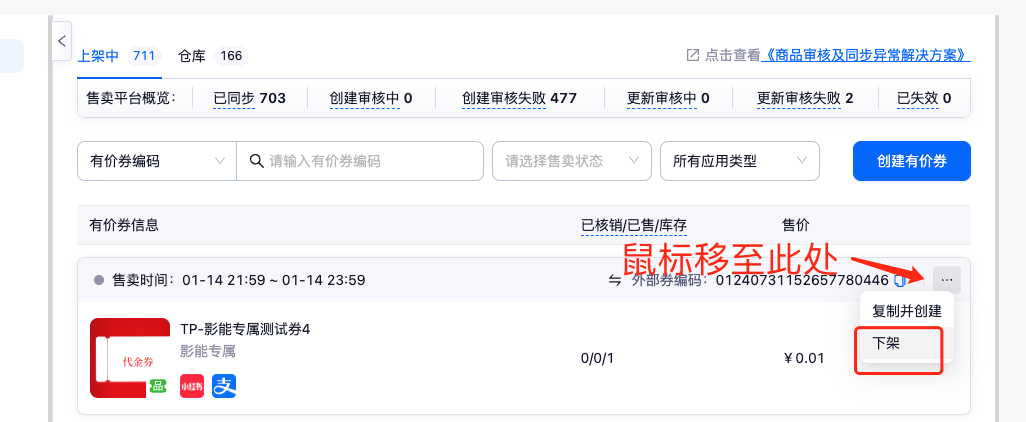Click the green voucher badge on thumbnail
This screenshot has width=1026, height=422.
157,386
